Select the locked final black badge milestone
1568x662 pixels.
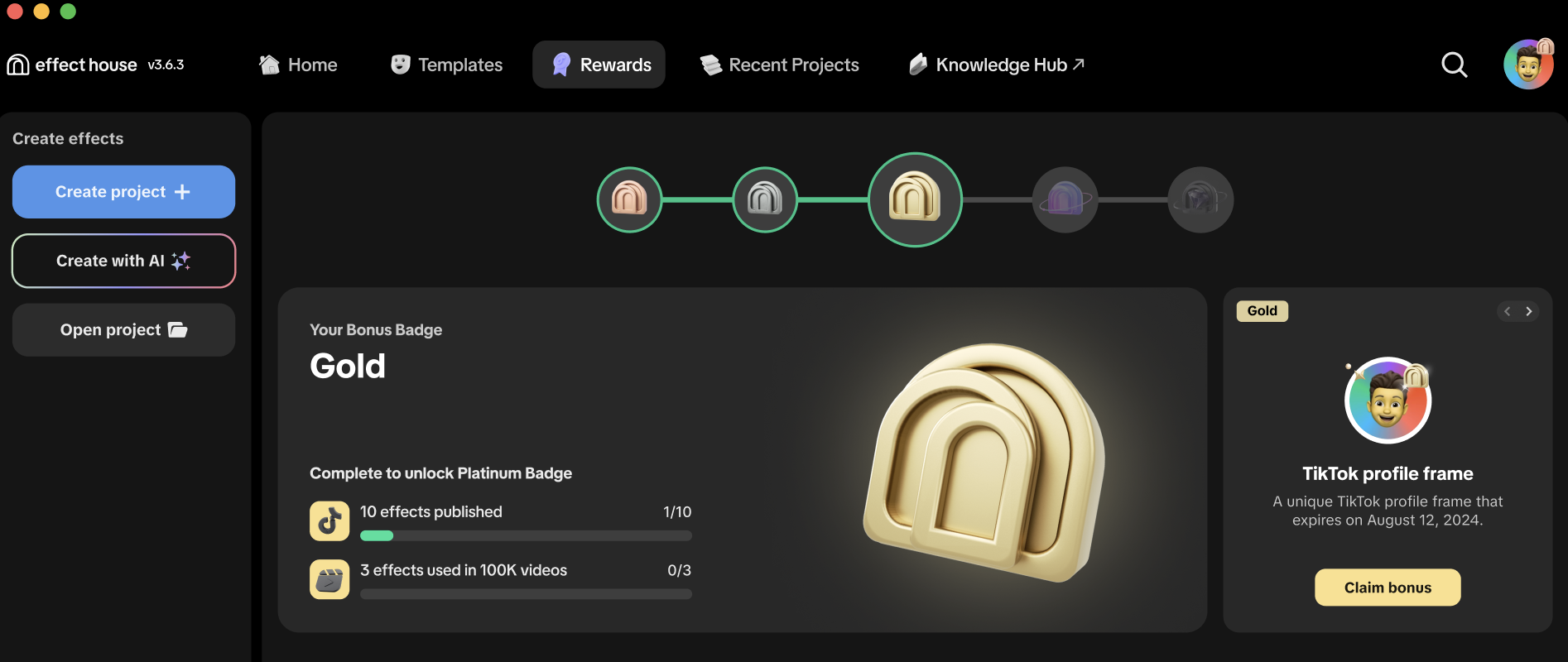pyautogui.click(x=1200, y=199)
